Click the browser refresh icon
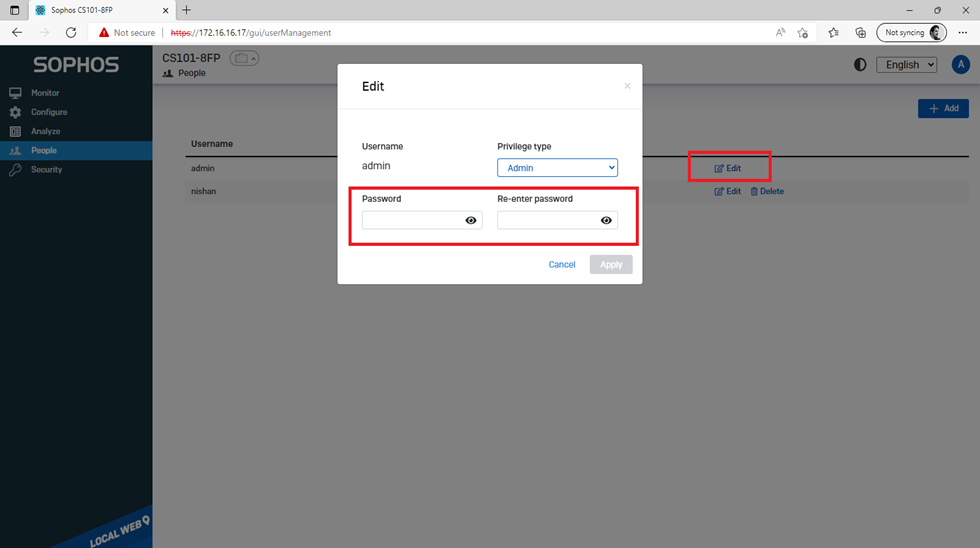The image size is (980, 548). (x=71, y=32)
